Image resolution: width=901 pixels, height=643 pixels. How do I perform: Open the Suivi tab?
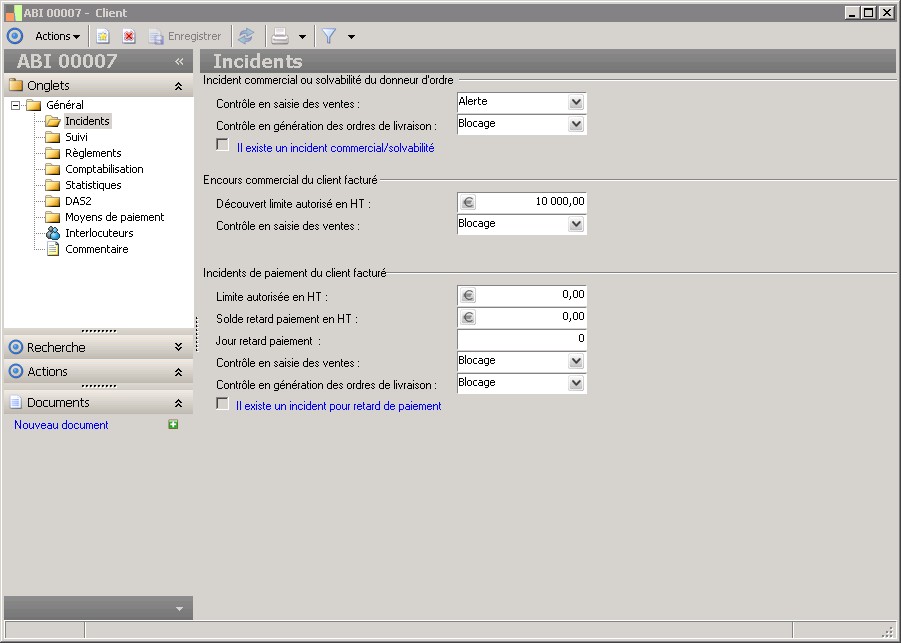(x=76, y=137)
